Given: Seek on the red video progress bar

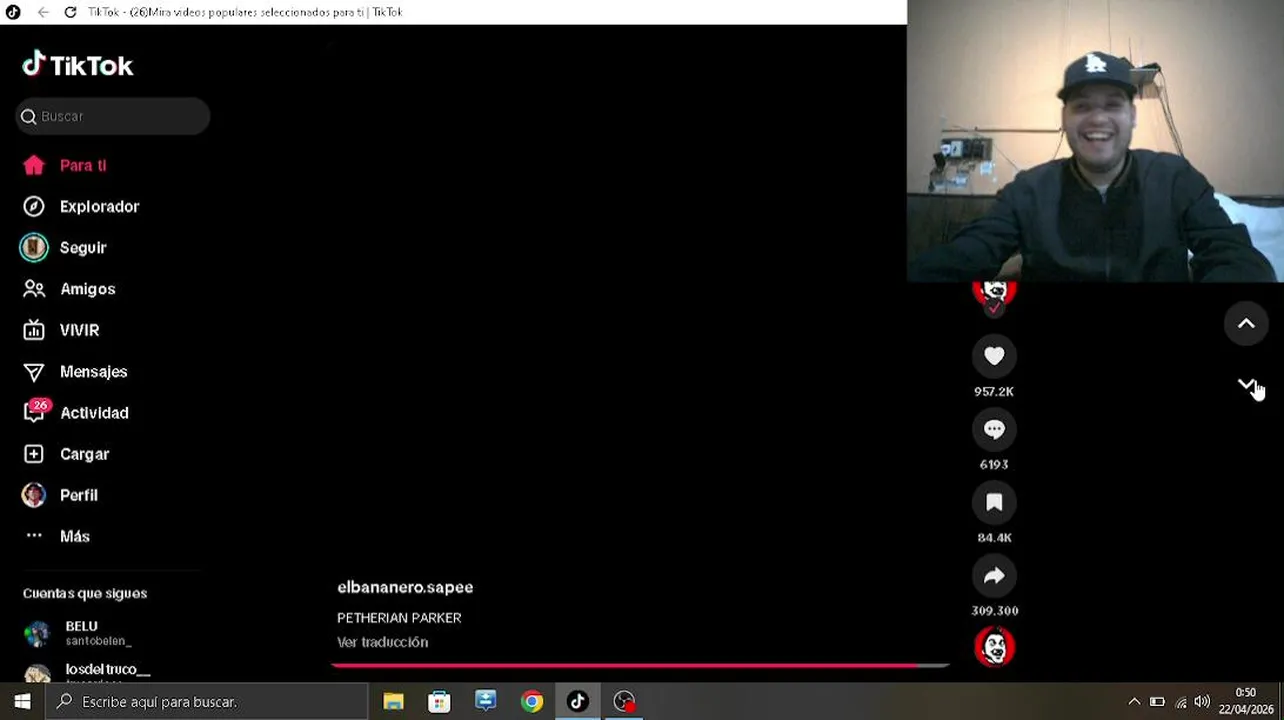Looking at the screenshot, I should (640, 664).
